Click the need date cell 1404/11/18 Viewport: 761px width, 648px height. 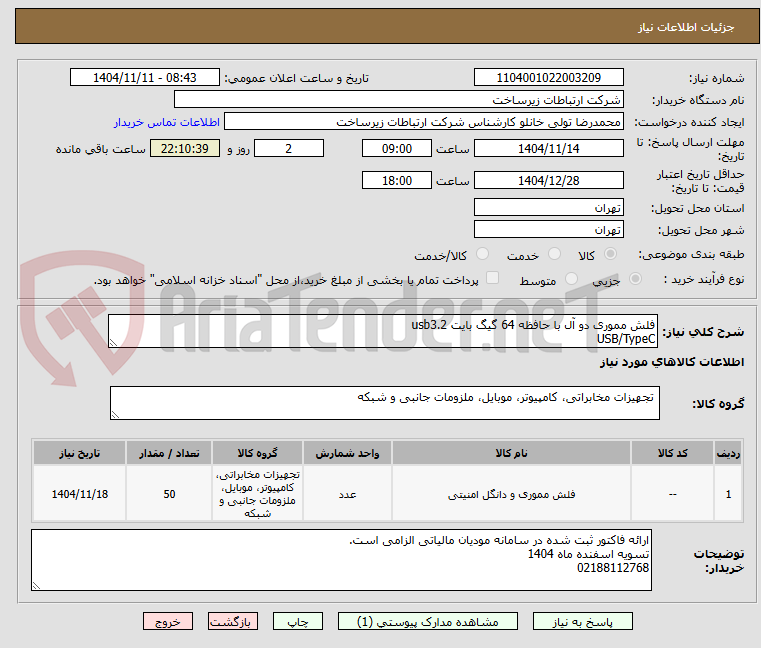click(x=80, y=494)
